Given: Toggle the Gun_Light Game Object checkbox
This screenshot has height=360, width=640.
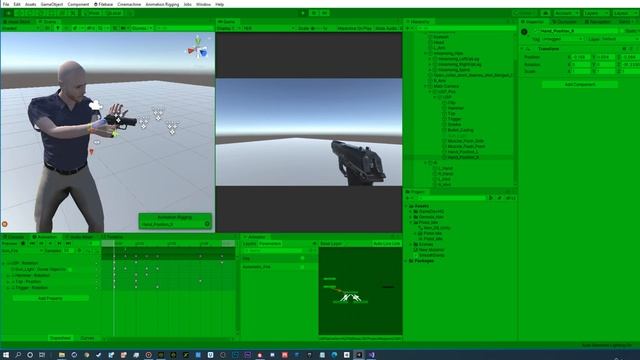Looking at the screenshot, I should 70,269.
